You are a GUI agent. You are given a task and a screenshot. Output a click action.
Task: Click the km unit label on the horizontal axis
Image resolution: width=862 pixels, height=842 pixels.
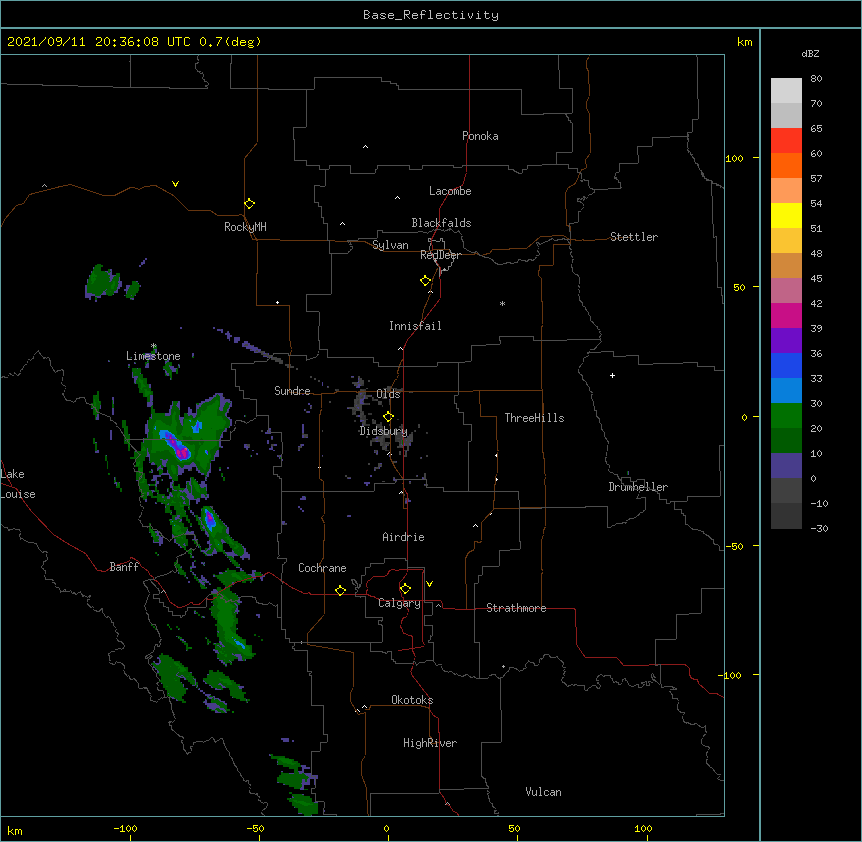(x=15, y=831)
